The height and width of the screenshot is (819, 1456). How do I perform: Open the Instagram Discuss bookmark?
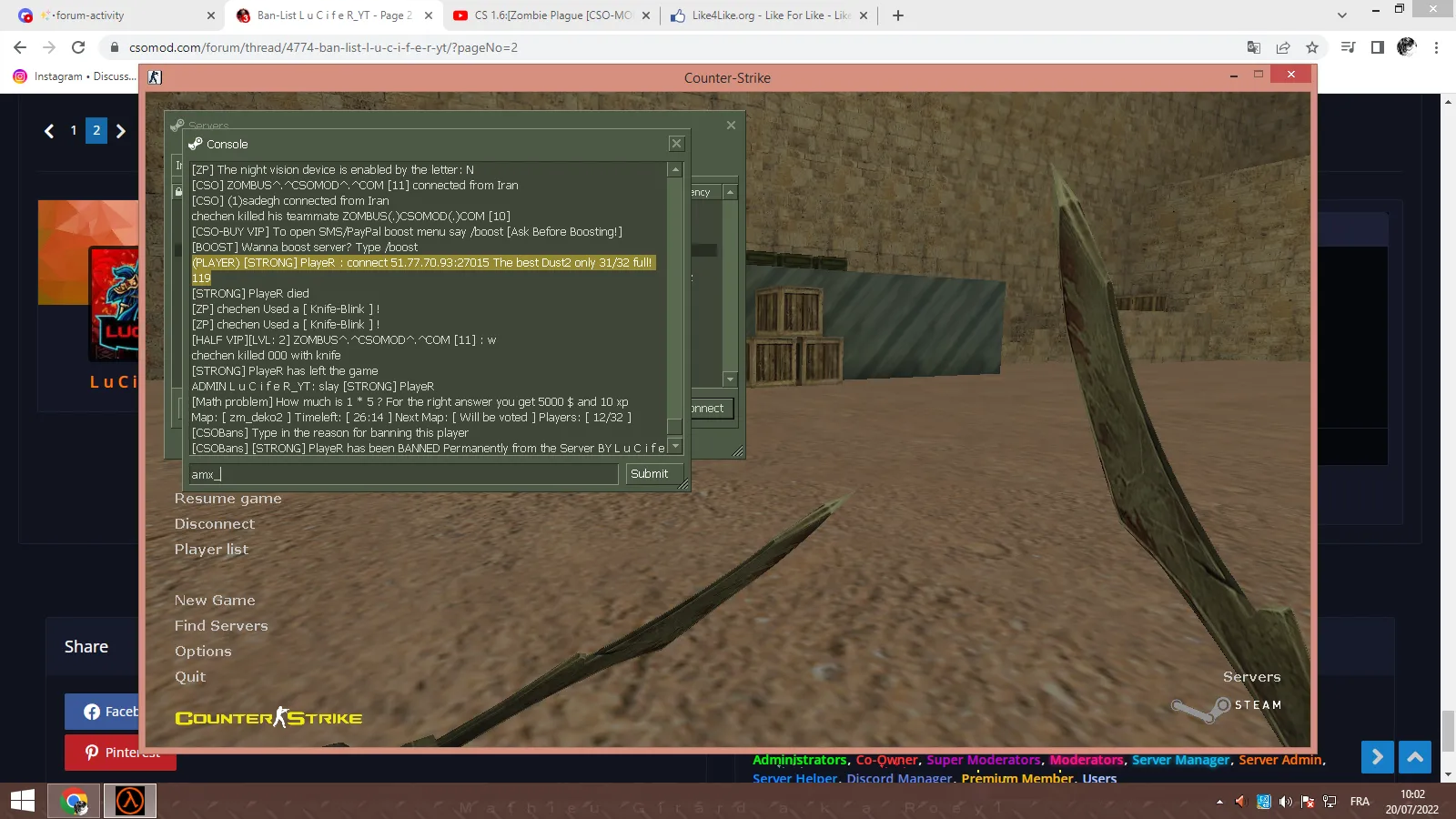75,76
